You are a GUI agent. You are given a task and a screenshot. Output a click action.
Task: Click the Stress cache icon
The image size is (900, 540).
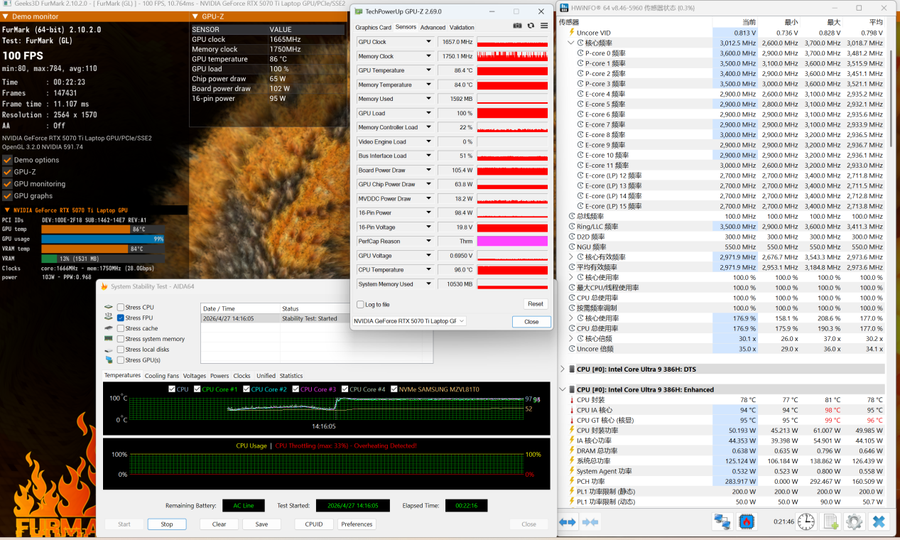tap(108, 328)
